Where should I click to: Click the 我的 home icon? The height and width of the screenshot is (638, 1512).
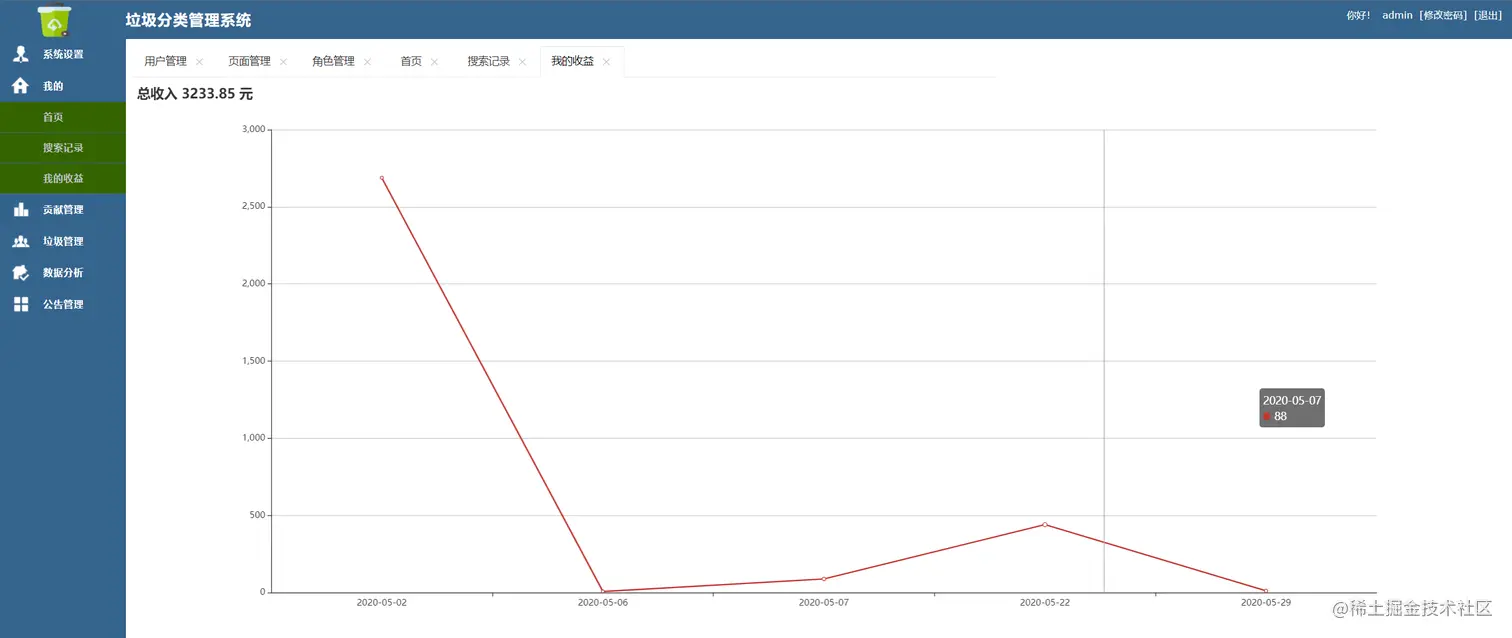(20, 86)
